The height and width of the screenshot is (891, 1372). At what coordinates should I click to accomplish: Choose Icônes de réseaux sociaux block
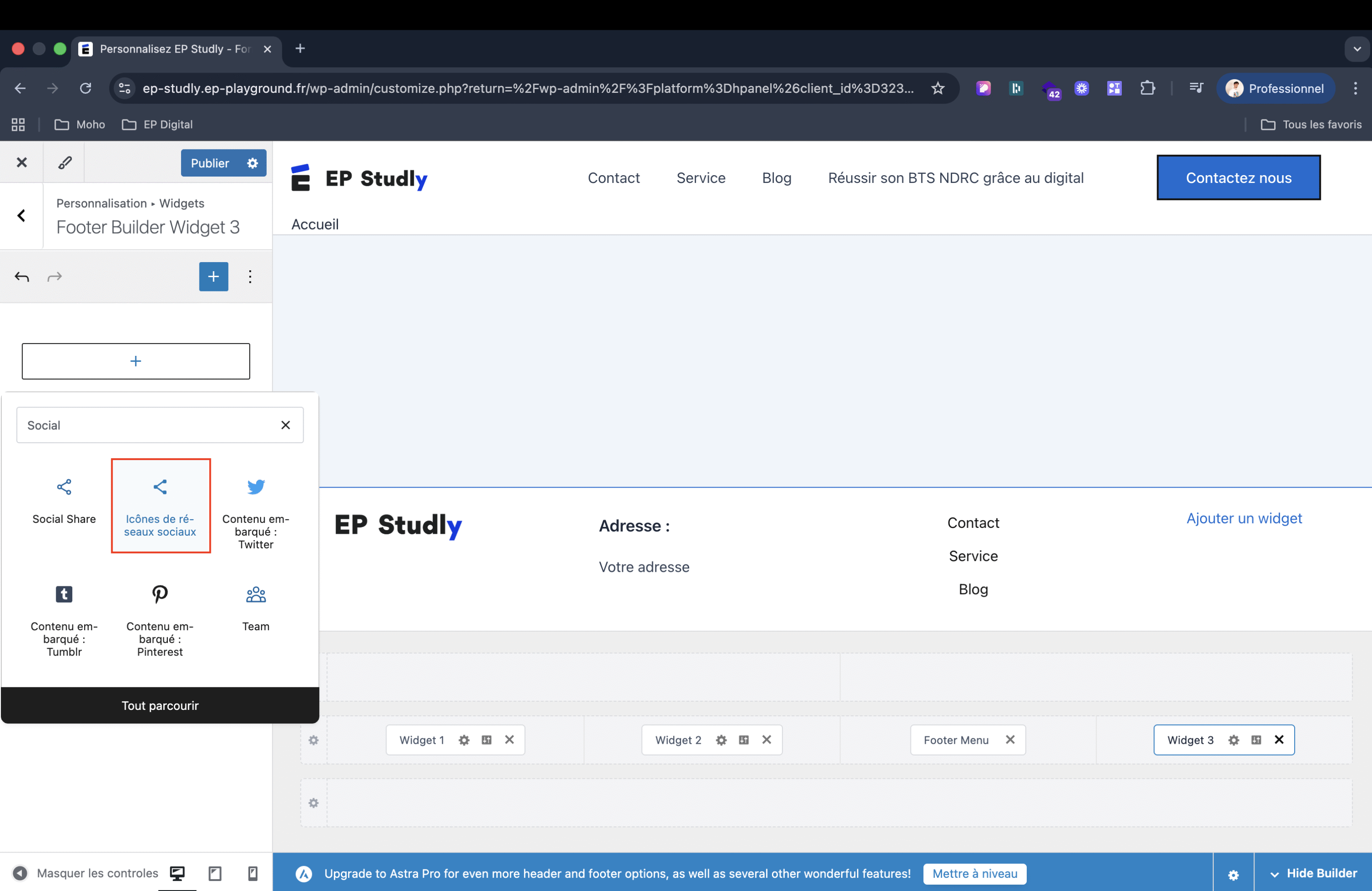160,506
